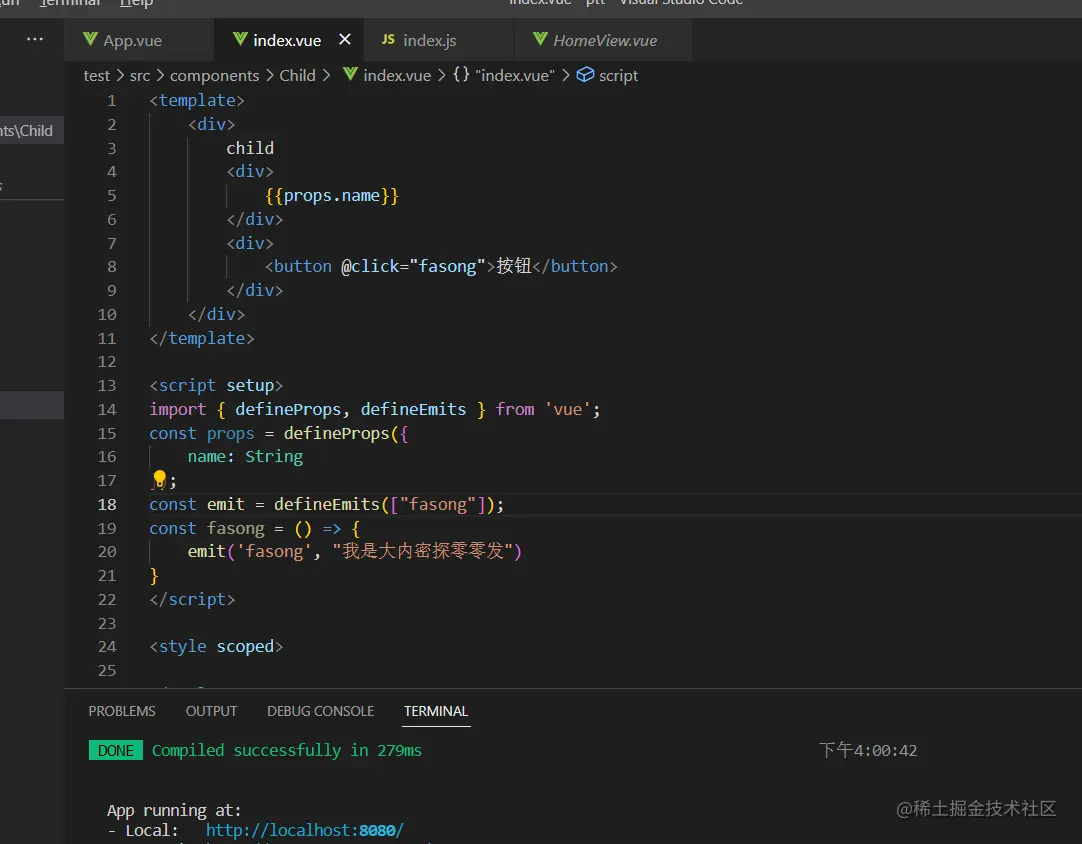Select the index.vue editor tab

(x=286, y=40)
